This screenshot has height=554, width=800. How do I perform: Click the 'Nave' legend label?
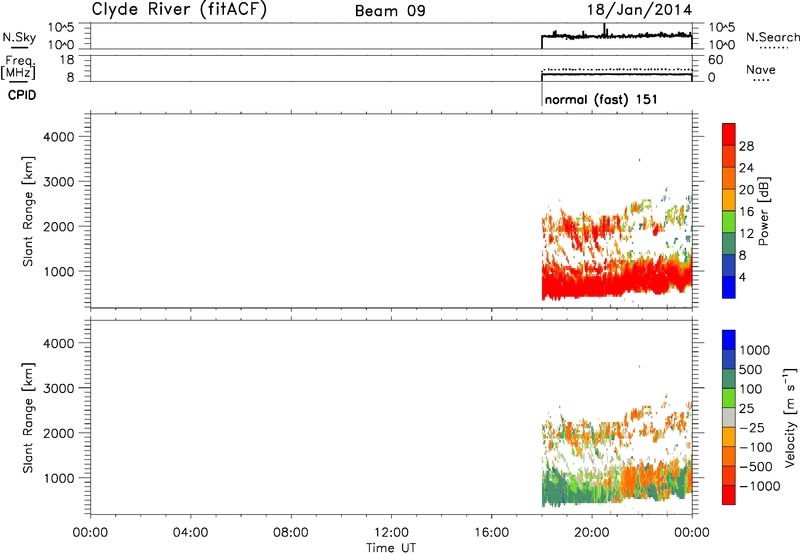[x=760, y=70]
